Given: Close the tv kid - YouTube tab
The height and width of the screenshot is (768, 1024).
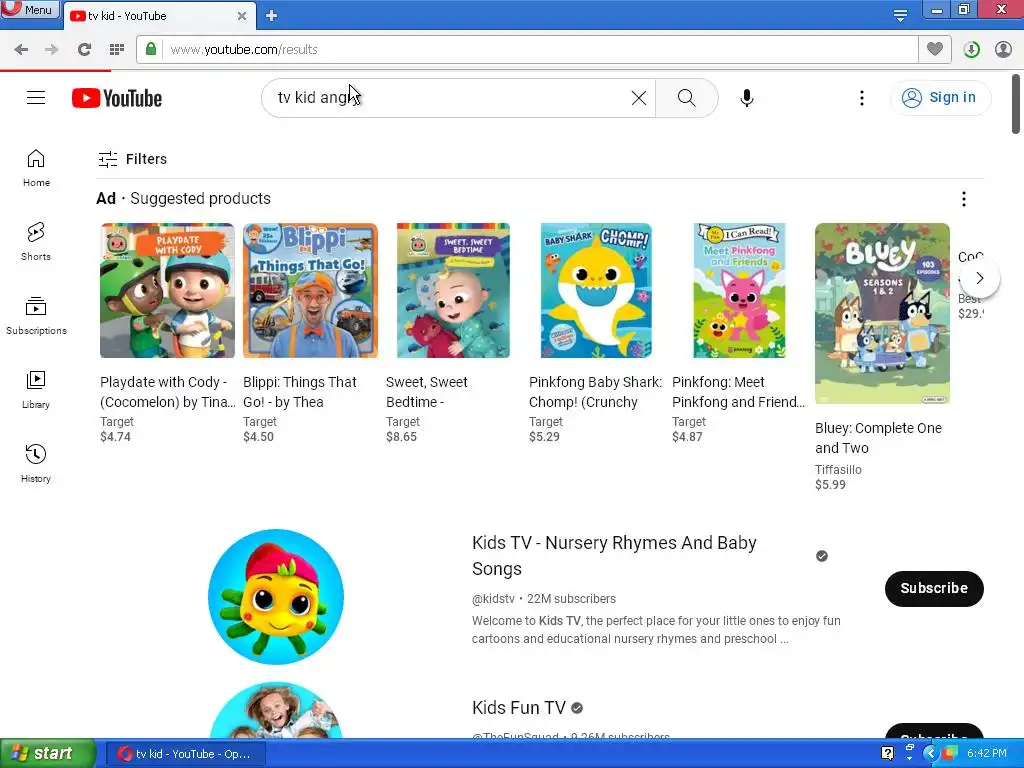Looking at the screenshot, I should tap(242, 16).
